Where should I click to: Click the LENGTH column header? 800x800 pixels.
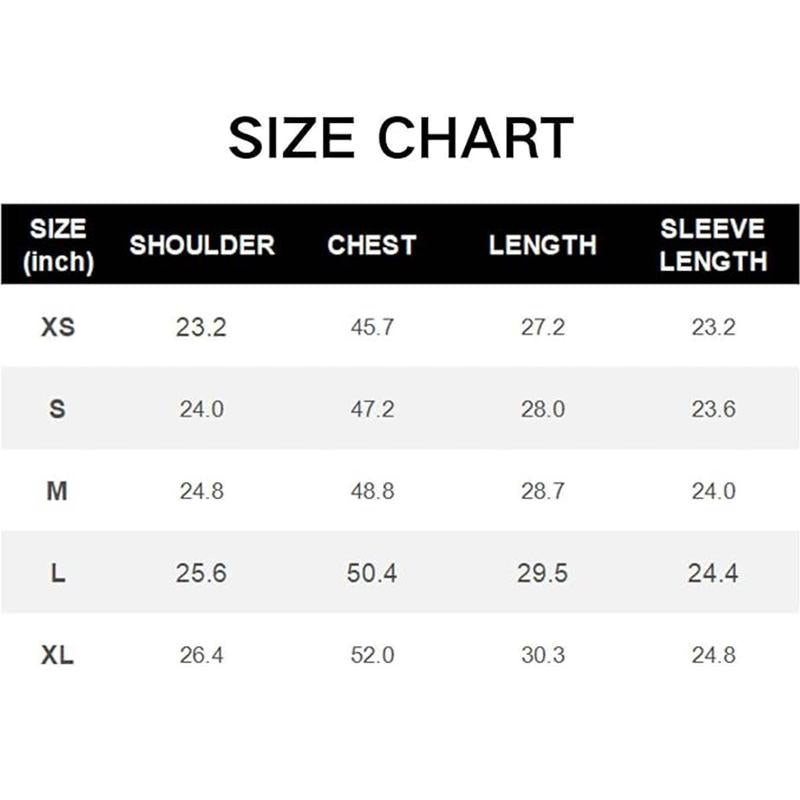click(x=543, y=245)
